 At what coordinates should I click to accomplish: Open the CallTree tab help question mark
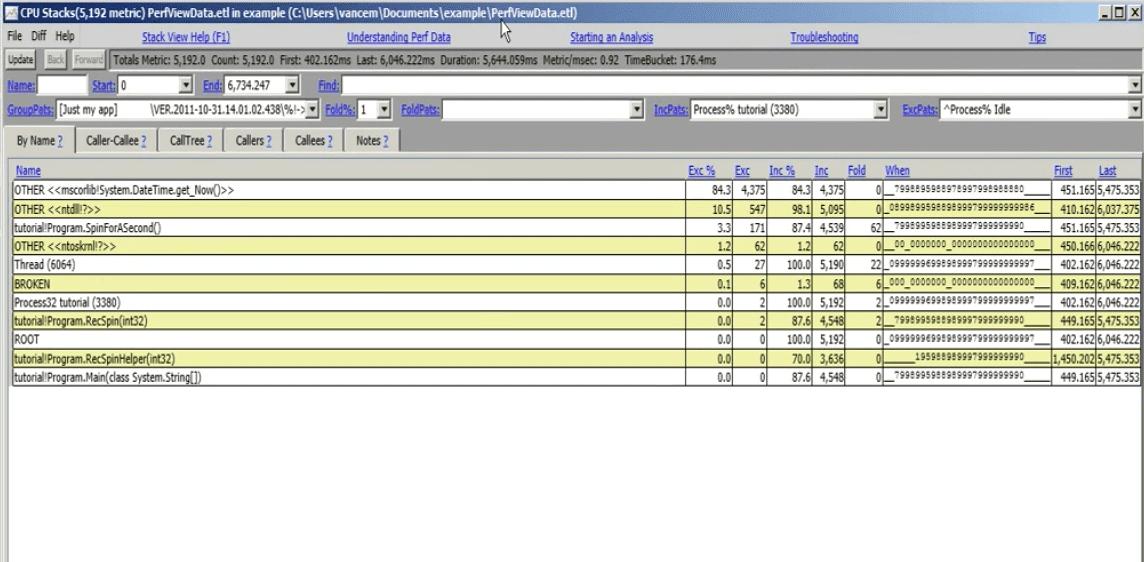coord(209,141)
